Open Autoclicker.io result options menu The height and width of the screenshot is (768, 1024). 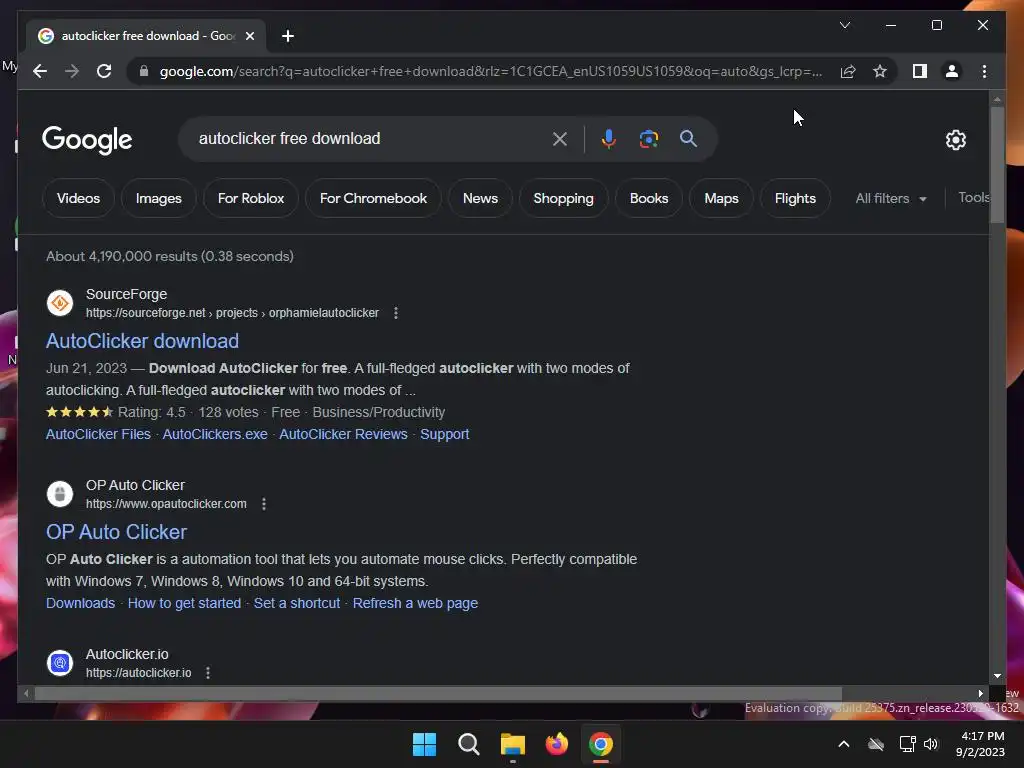tap(208, 673)
